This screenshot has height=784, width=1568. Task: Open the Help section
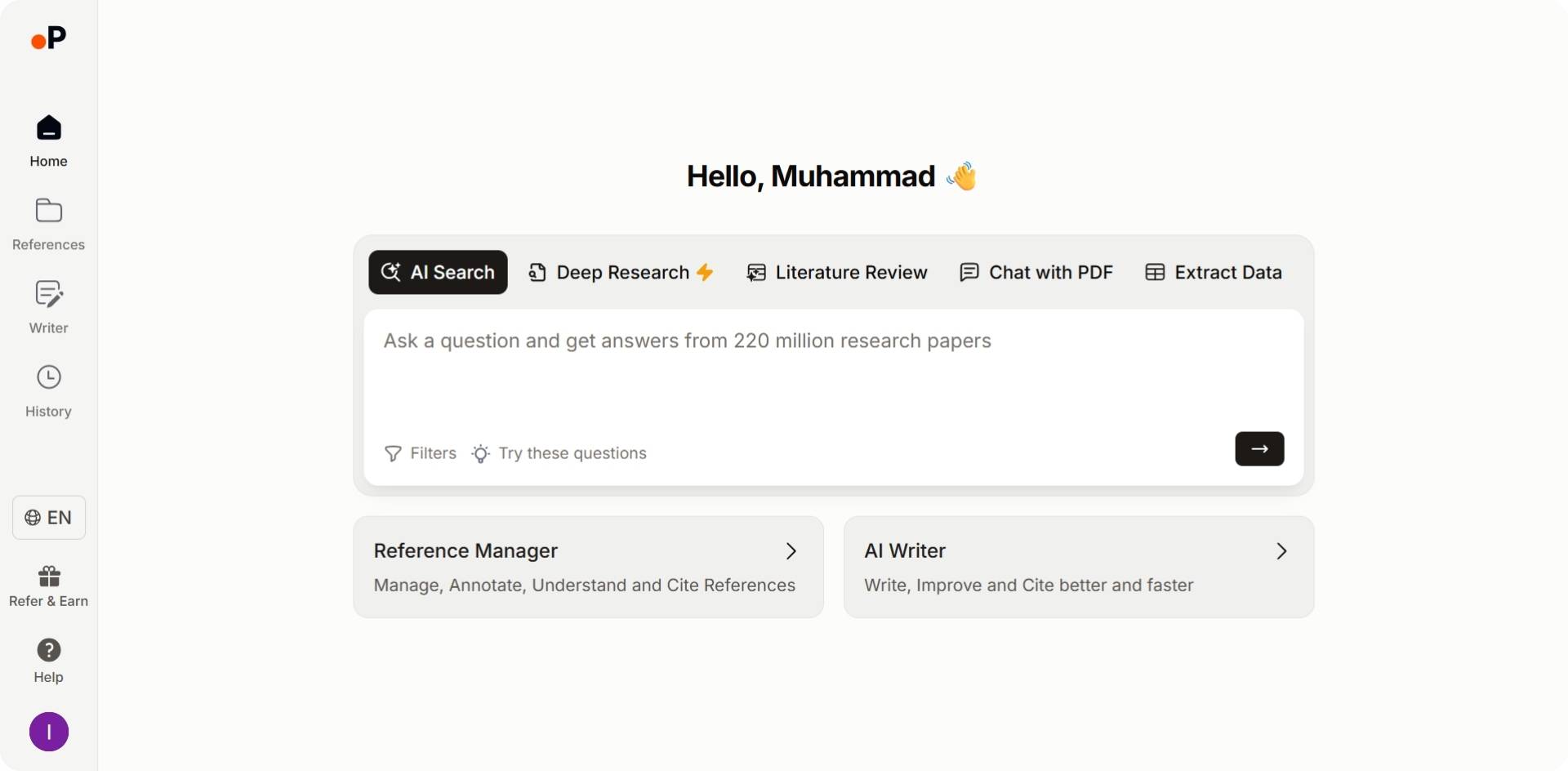[x=48, y=660]
